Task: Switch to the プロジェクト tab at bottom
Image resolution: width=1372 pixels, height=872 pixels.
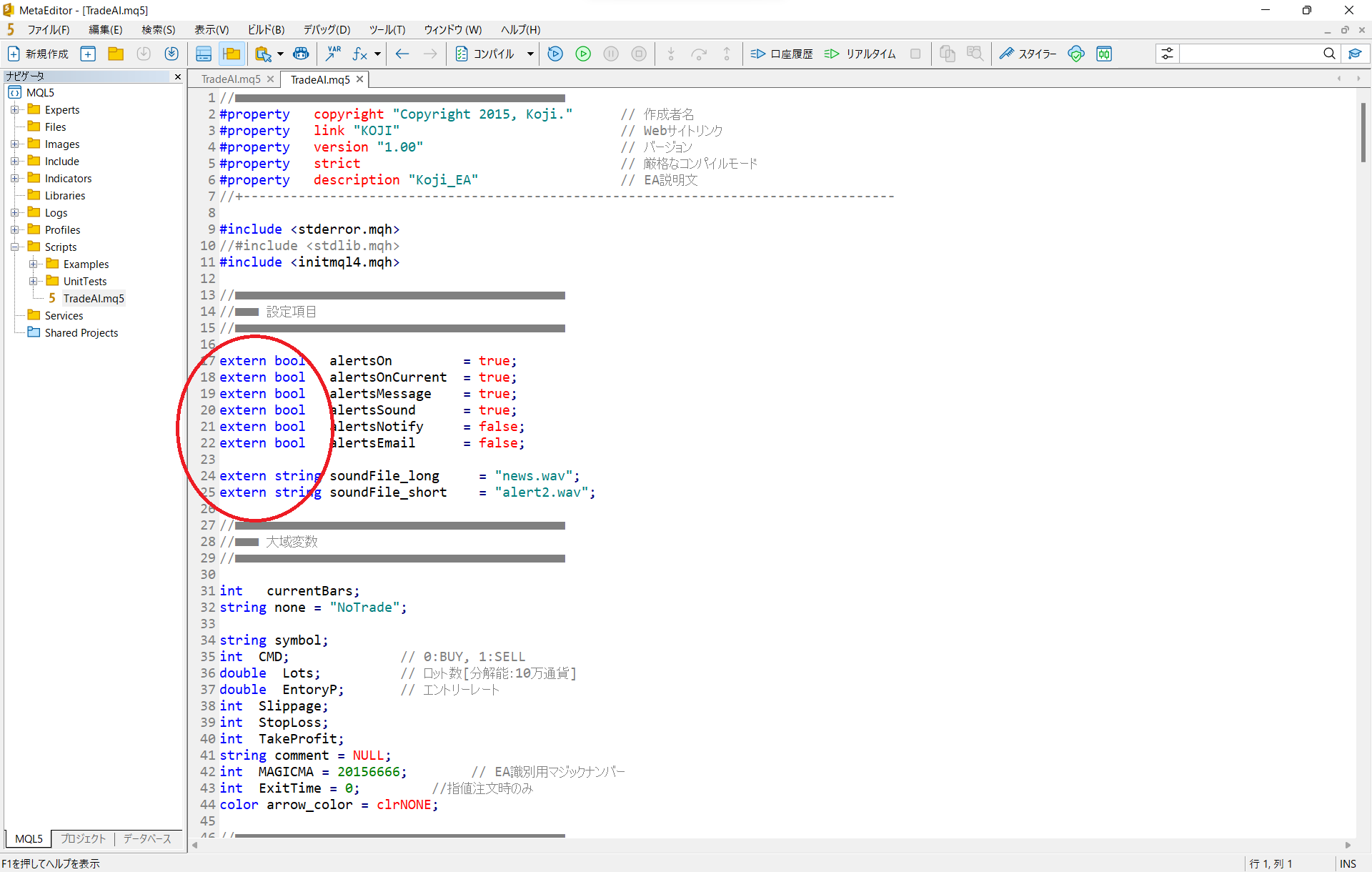Action: tap(83, 838)
